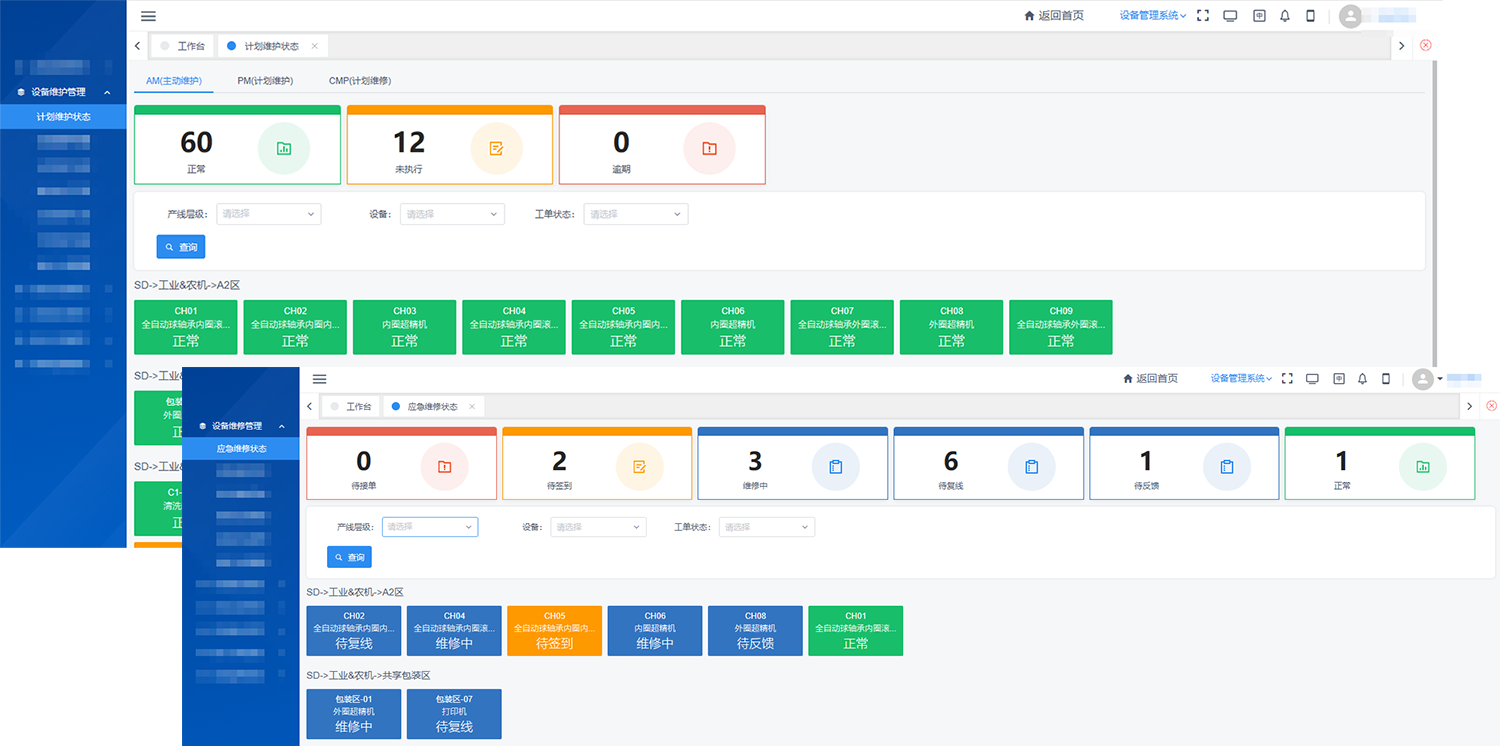
Task: Select the orange CH05 待签到 equipment tile
Action: 554,631
